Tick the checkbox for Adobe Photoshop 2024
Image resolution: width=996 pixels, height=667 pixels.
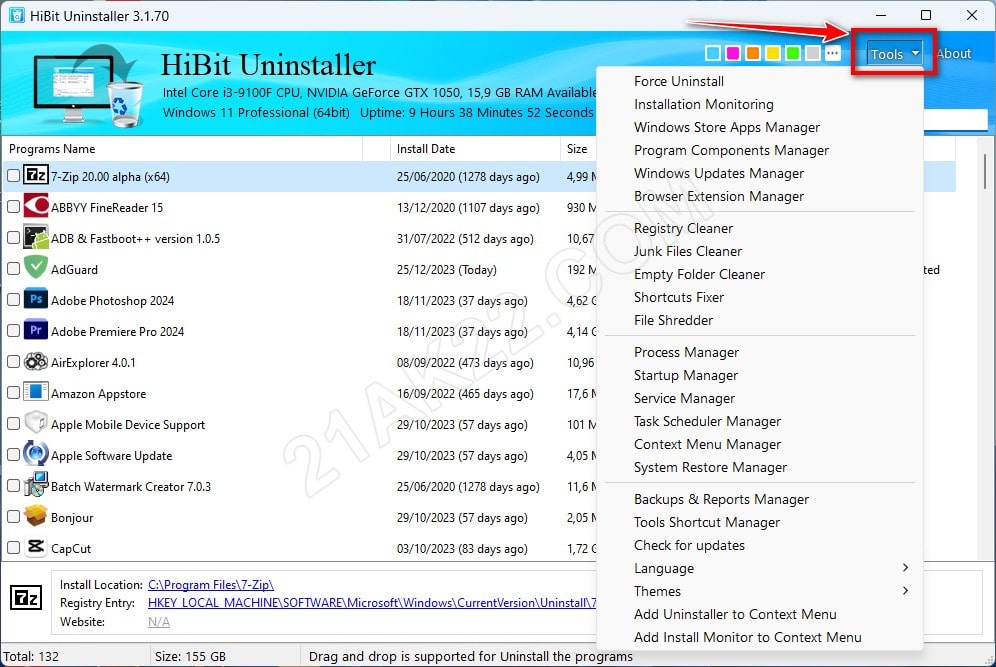(13, 300)
